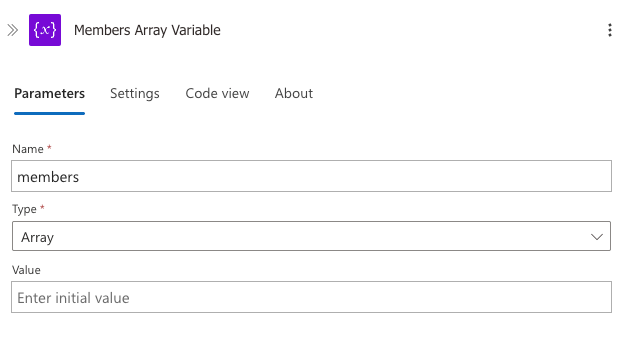Place cursor after members text
Screen dimensions: 623x361
[x=79, y=177]
